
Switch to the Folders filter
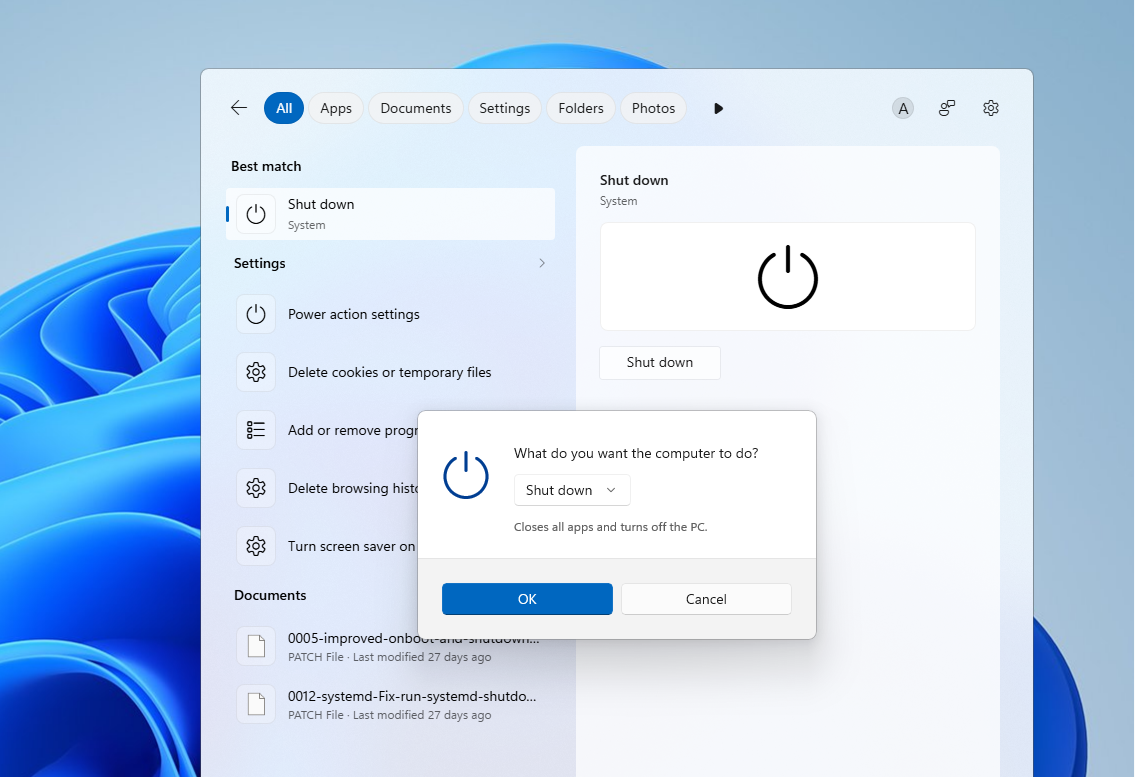[581, 108]
